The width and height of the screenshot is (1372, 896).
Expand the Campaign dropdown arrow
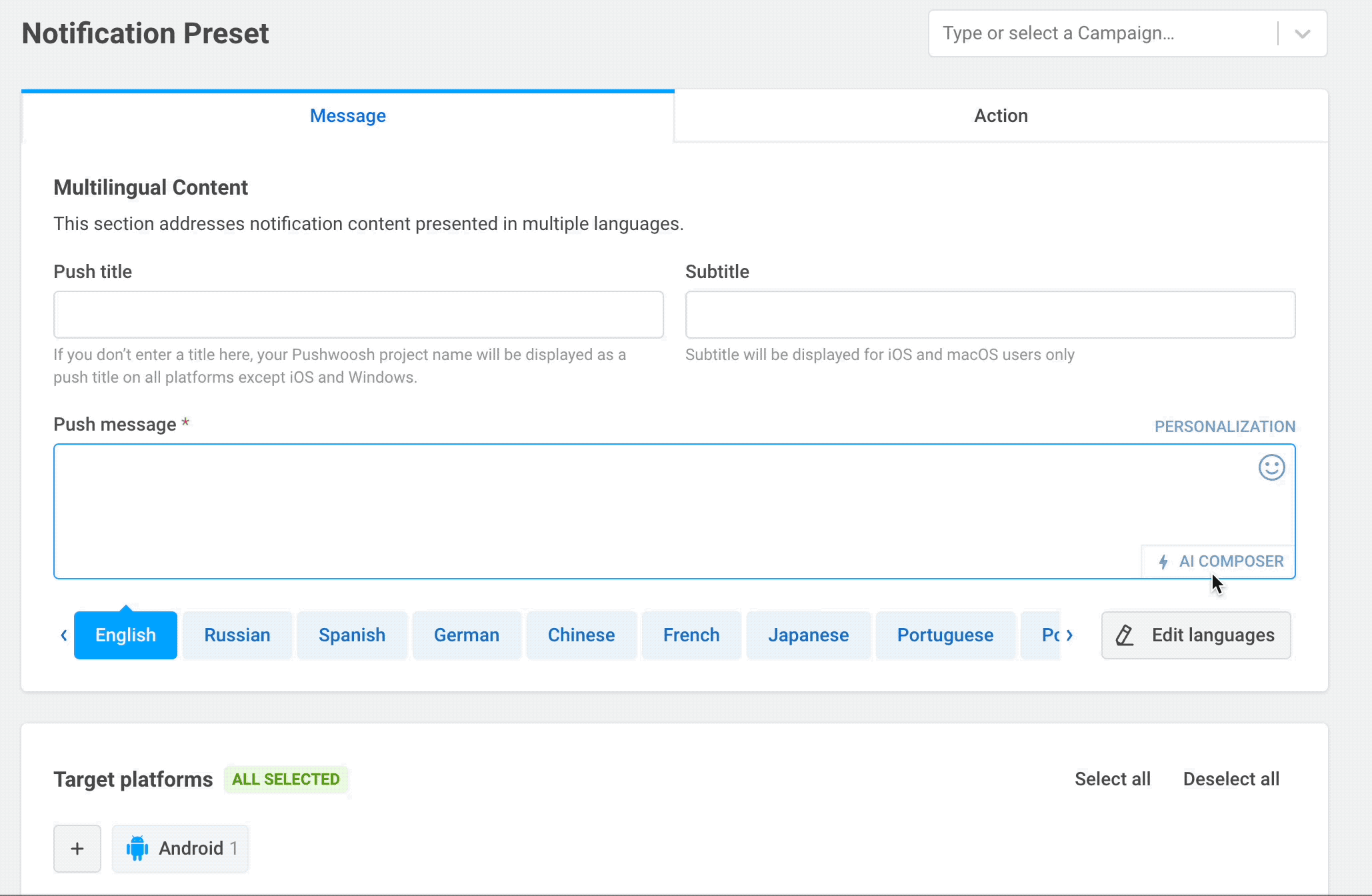pos(1302,33)
